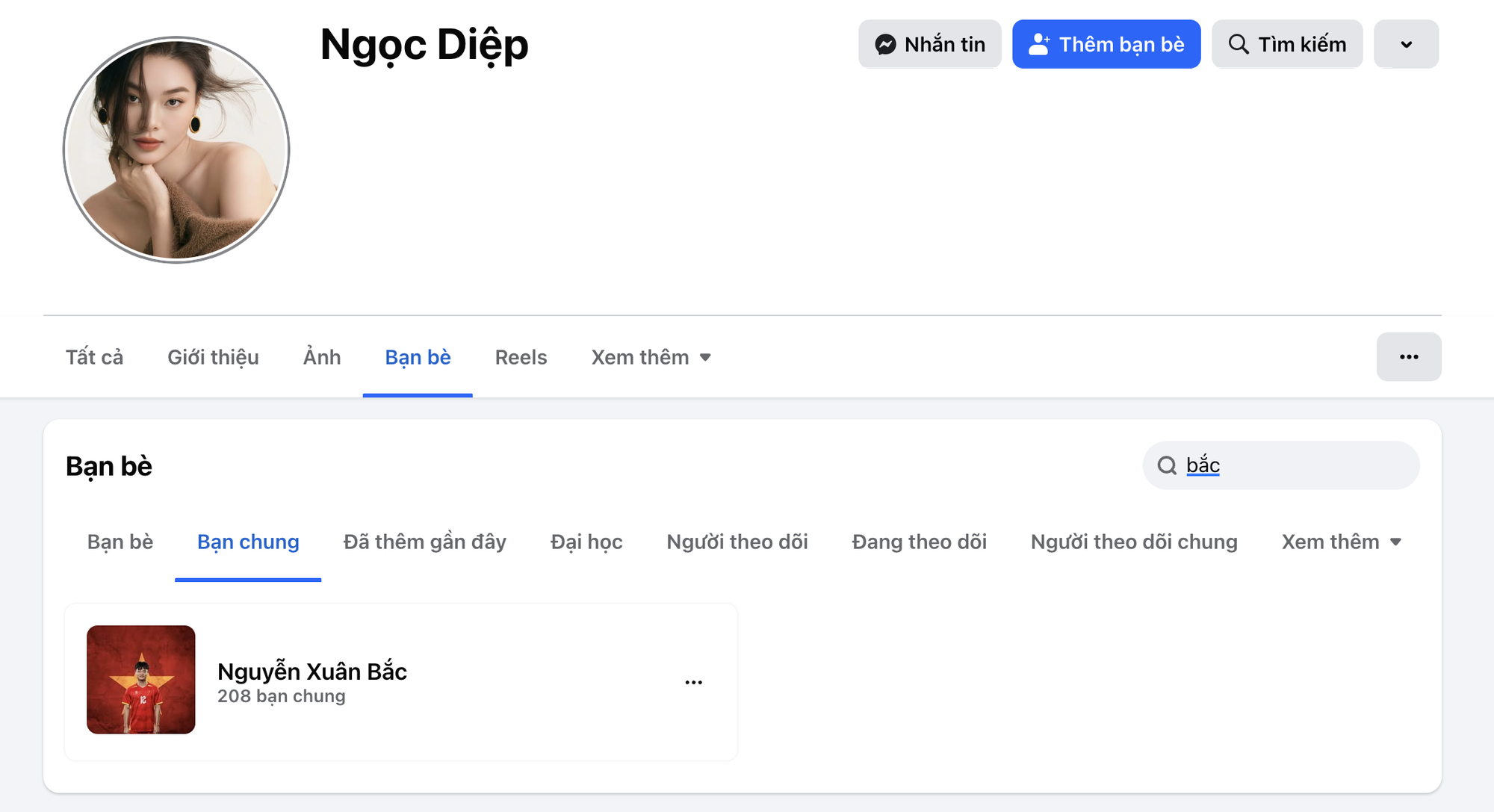Screen dimensions: 1494x812
Task: Open the Đại học friends filter
Action: click(x=586, y=542)
